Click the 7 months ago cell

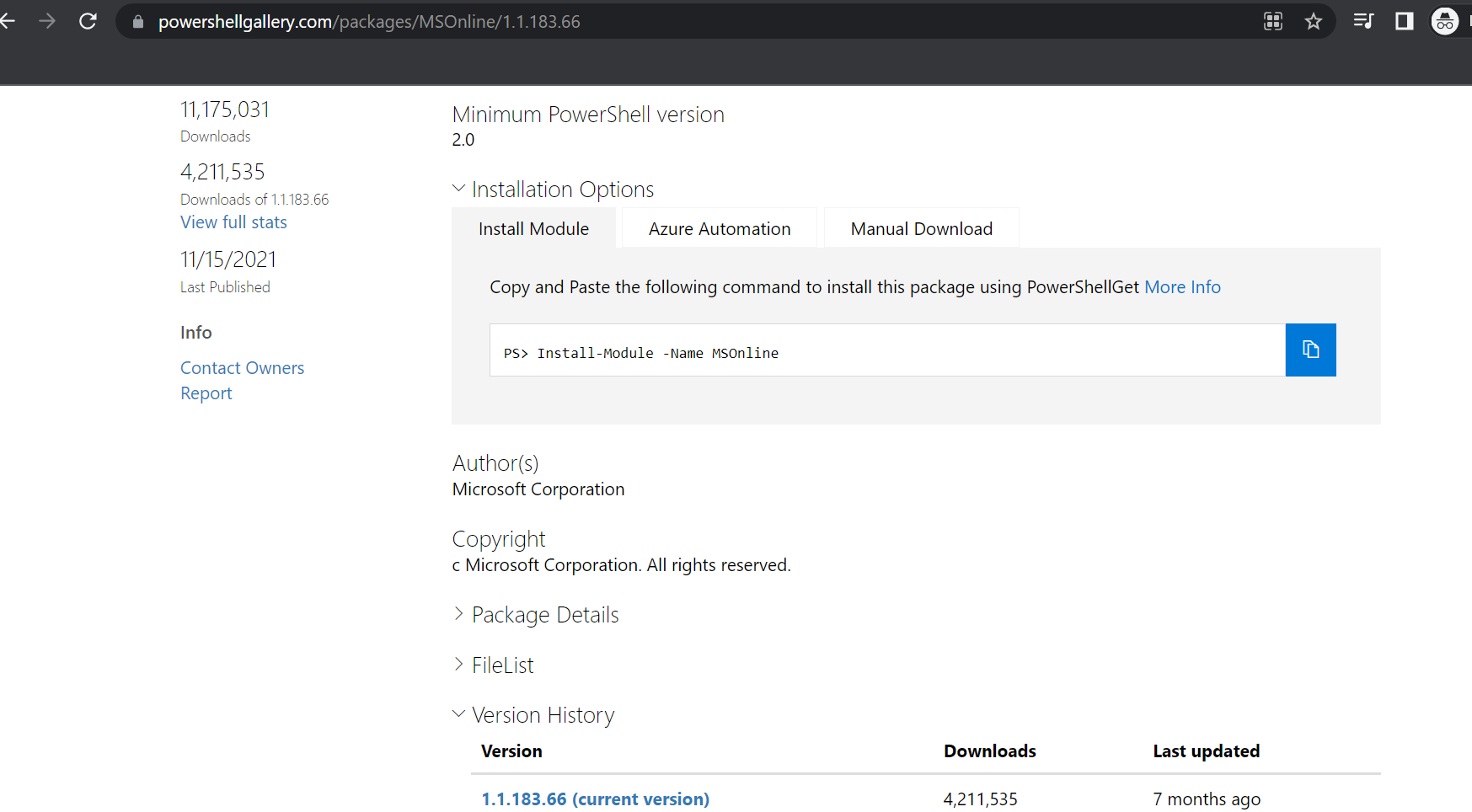click(x=1207, y=799)
